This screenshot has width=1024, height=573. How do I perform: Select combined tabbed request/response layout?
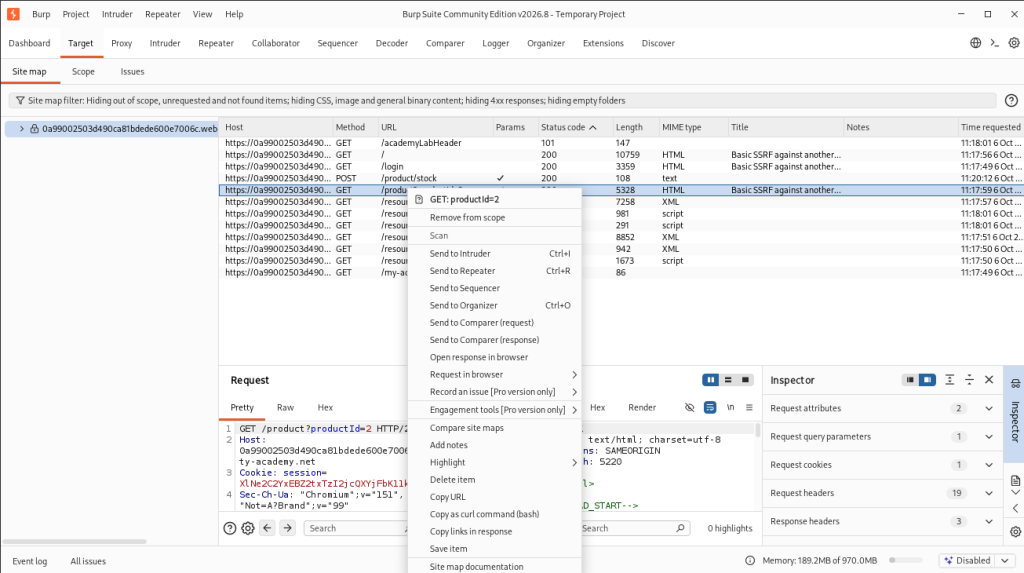coord(745,380)
